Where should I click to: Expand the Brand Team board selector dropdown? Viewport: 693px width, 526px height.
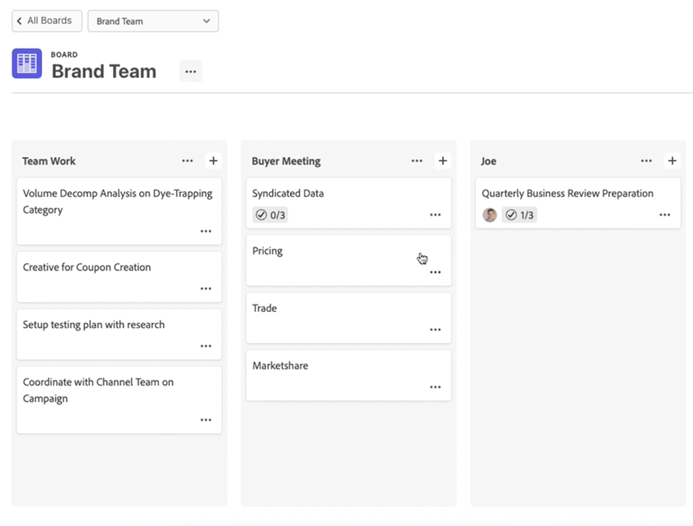point(153,21)
